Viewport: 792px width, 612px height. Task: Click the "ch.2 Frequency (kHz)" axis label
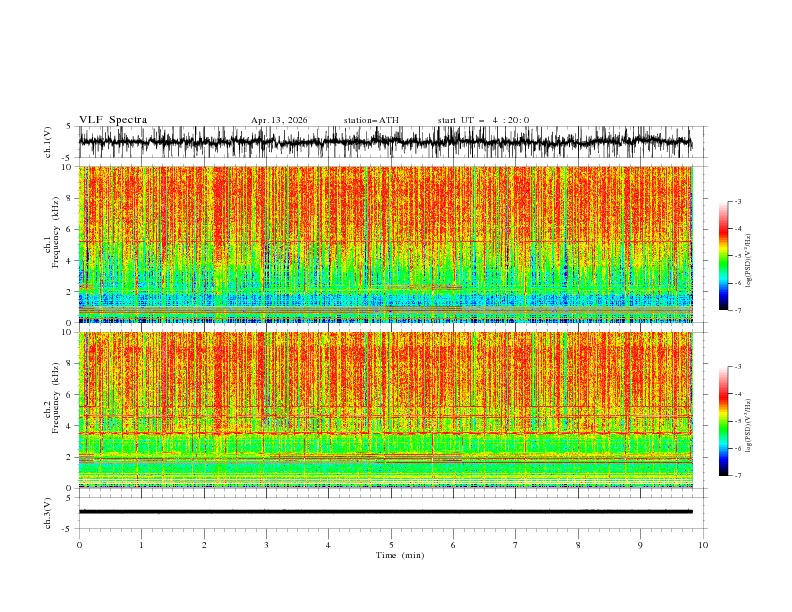click(x=52, y=397)
